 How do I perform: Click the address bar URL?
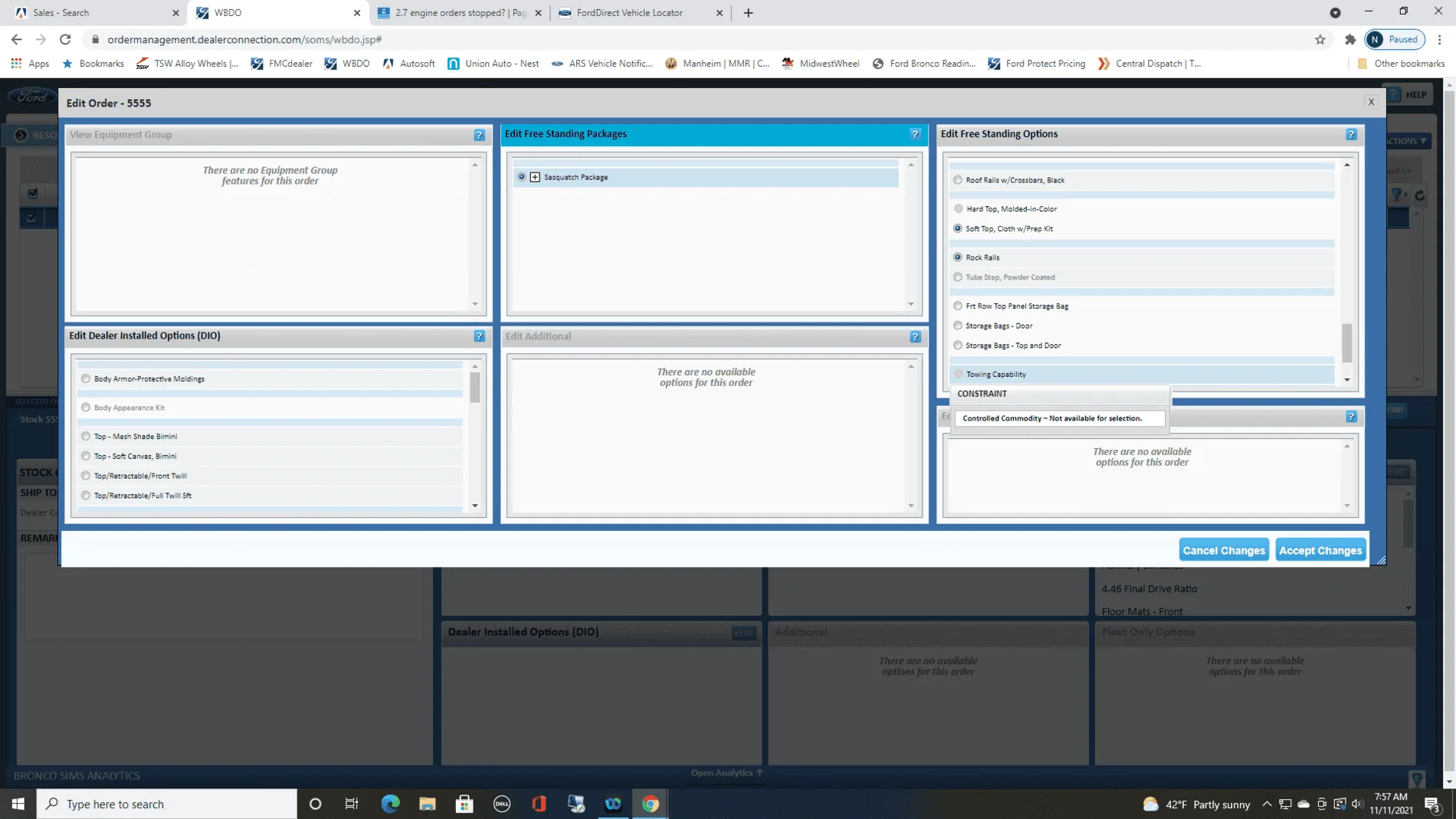tap(244, 39)
